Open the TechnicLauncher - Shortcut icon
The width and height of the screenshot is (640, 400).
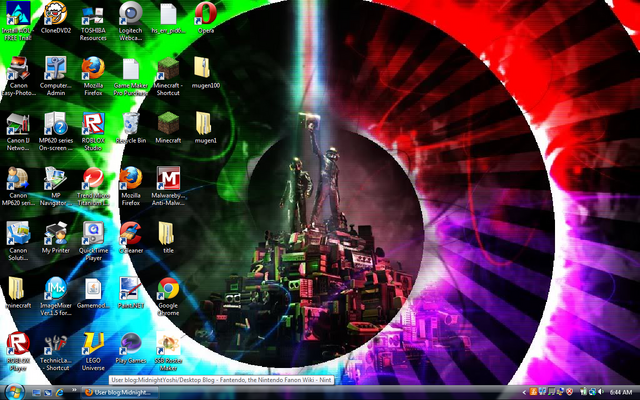click(x=56, y=352)
